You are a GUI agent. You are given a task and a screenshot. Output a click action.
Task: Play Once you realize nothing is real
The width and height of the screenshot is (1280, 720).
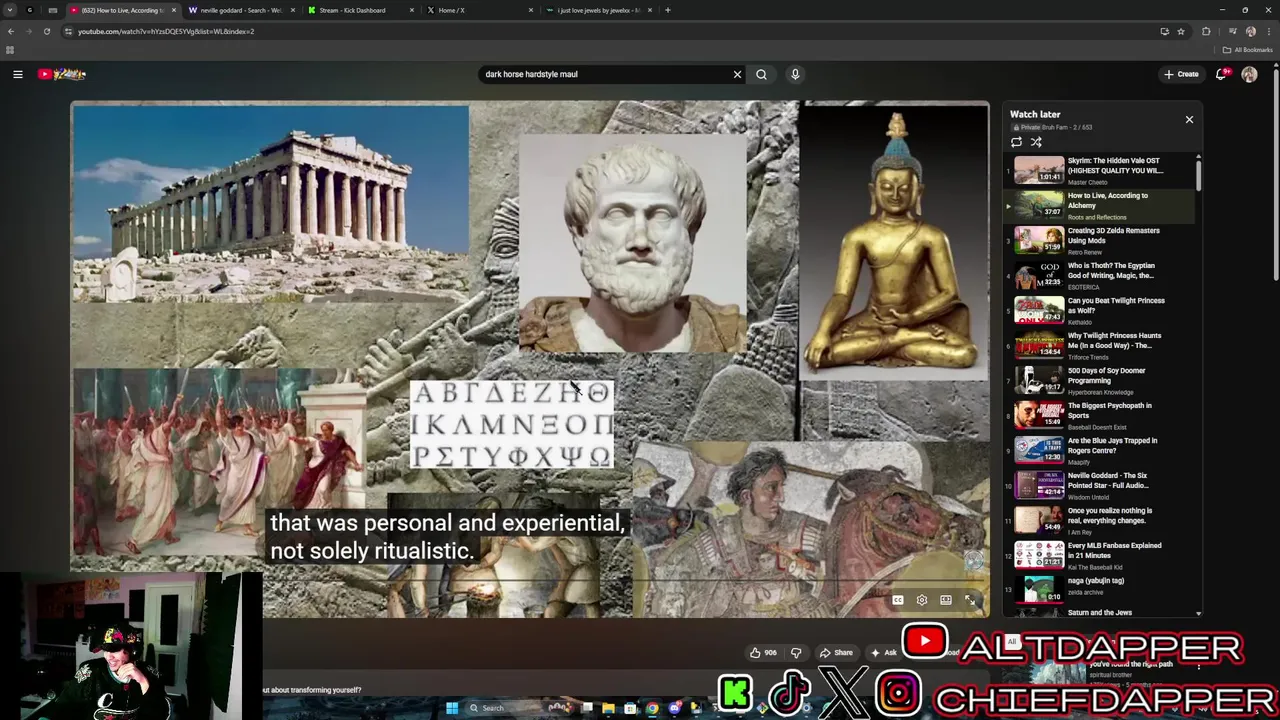click(1100, 520)
